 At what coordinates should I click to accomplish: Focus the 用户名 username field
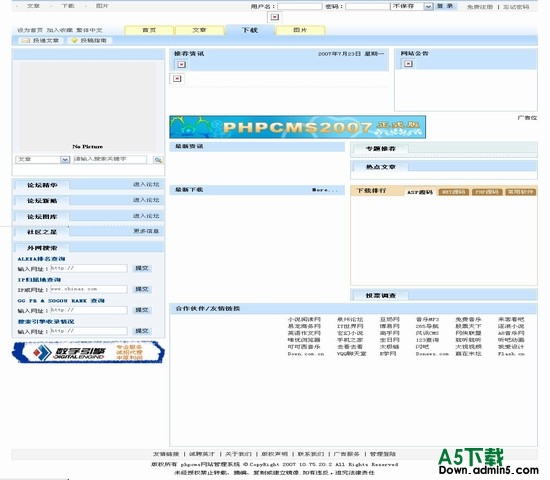300,6
